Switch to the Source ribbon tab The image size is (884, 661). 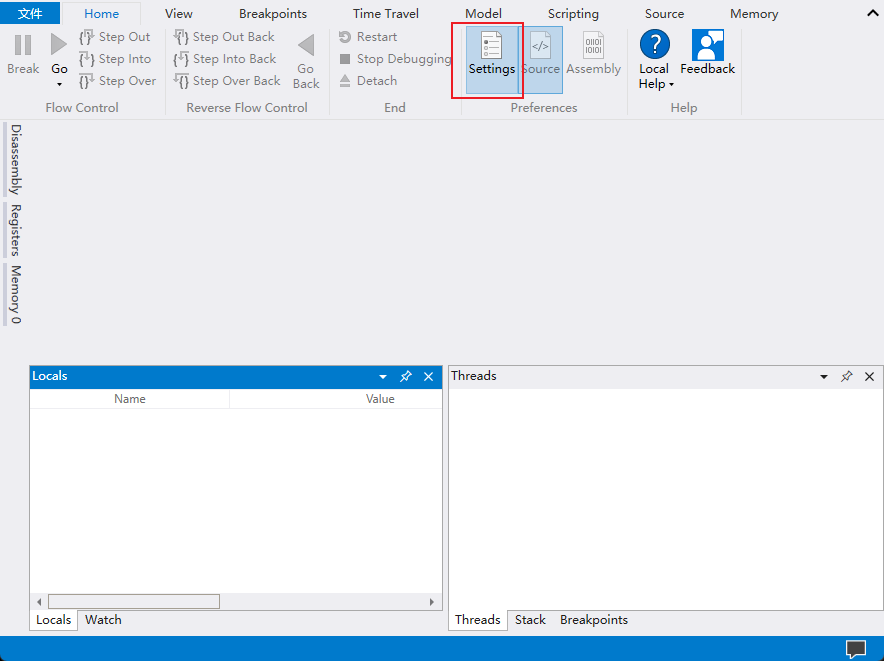[x=664, y=14]
